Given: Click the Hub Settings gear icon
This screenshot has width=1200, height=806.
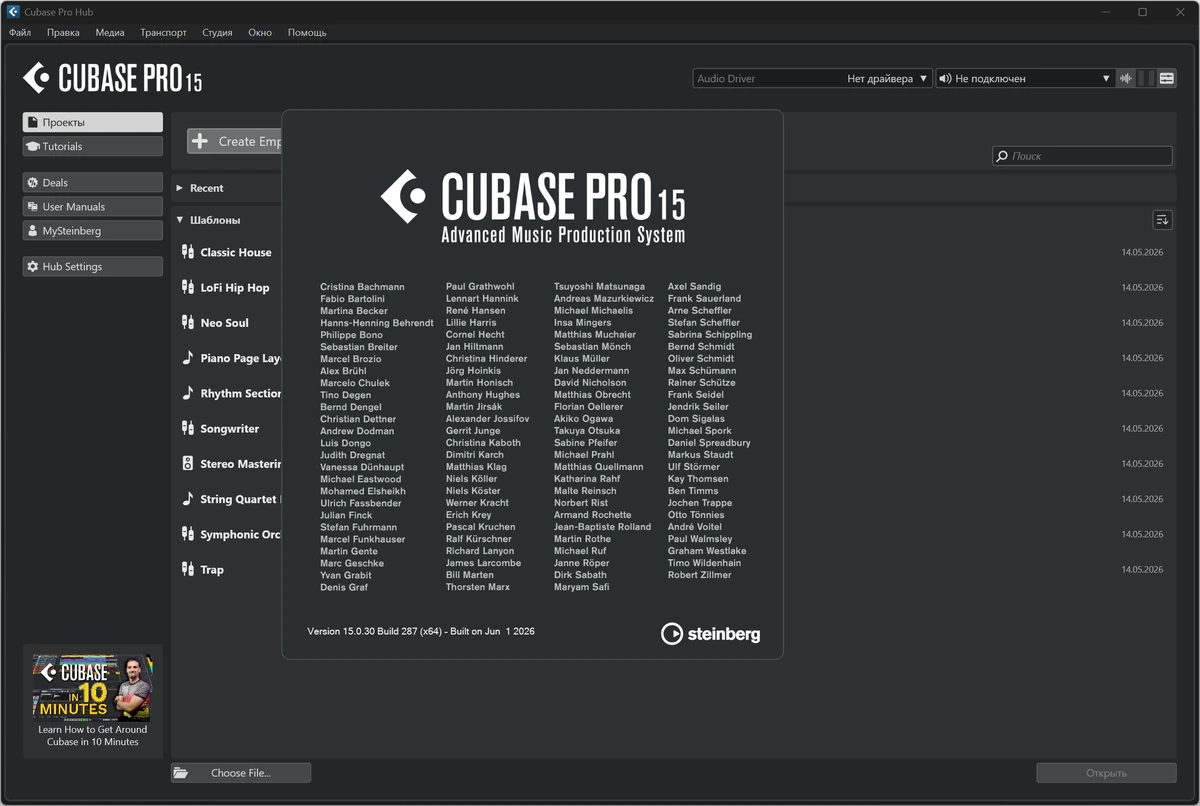Looking at the screenshot, I should tap(33, 267).
